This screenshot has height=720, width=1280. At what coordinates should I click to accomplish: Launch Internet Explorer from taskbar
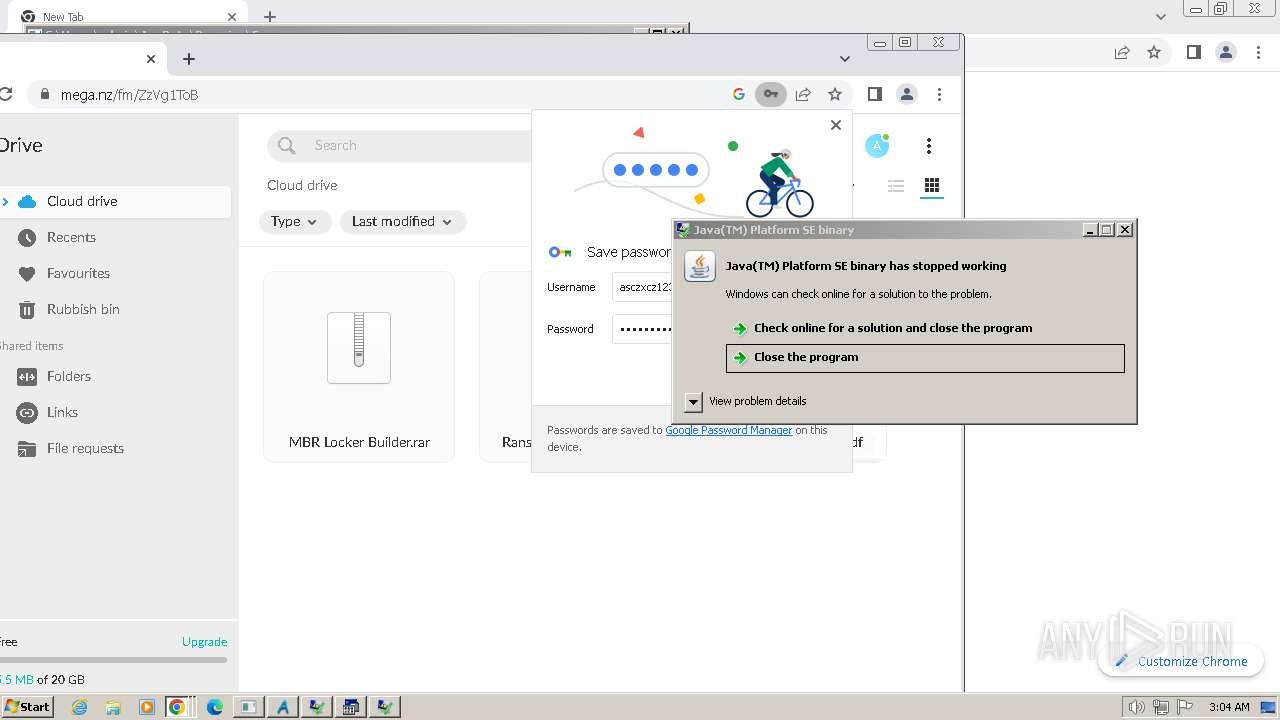(x=80, y=707)
